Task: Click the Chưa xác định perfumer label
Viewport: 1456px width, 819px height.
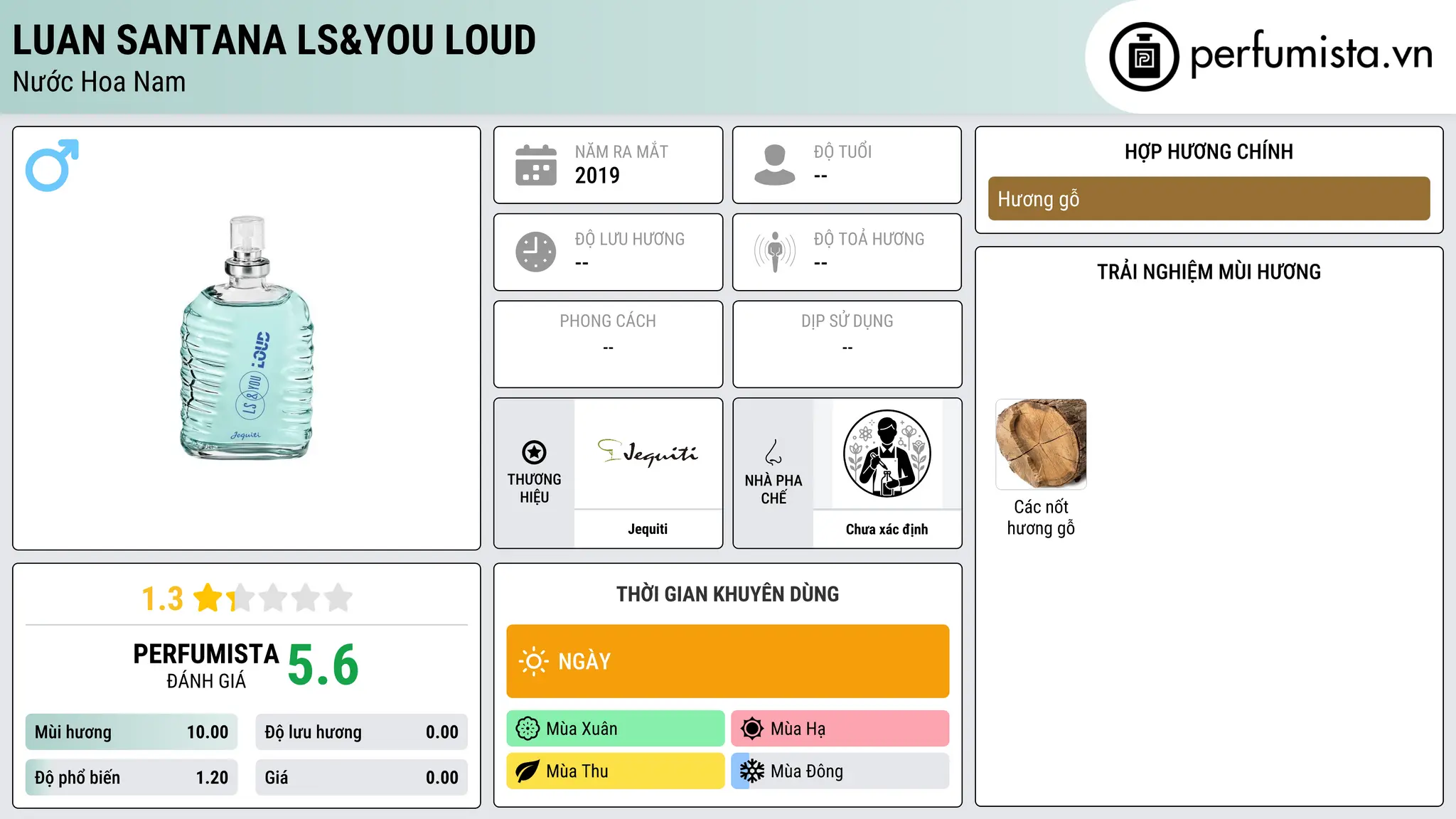Action: tap(887, 529)
